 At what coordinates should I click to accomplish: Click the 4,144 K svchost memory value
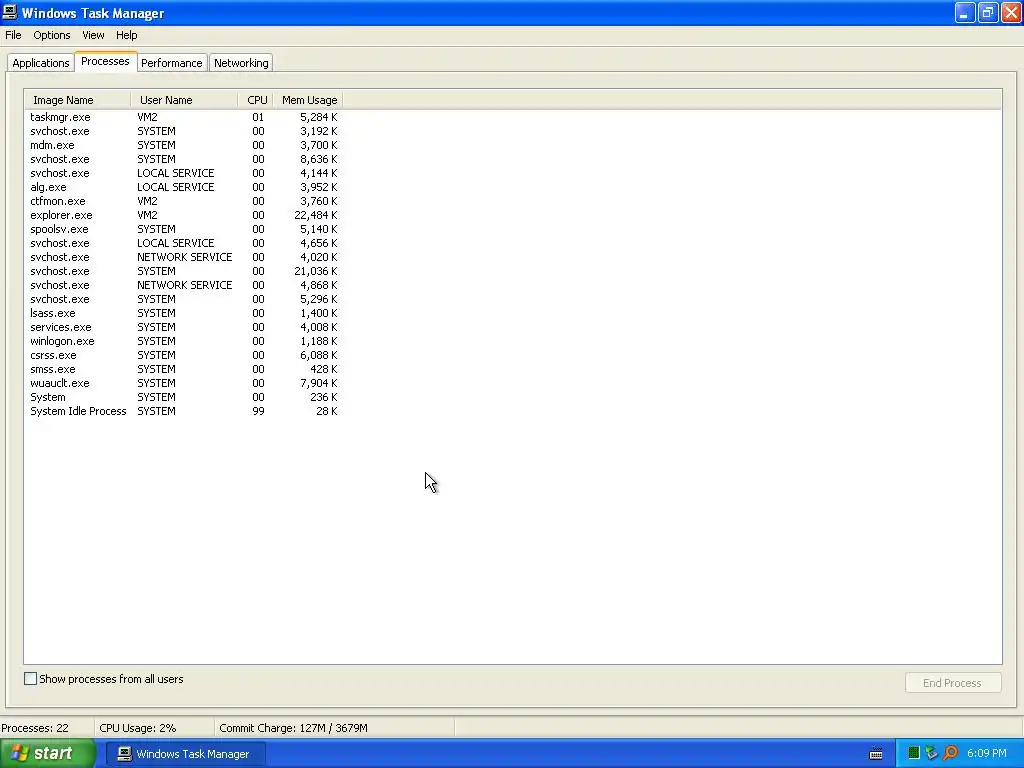coord(319,173)
